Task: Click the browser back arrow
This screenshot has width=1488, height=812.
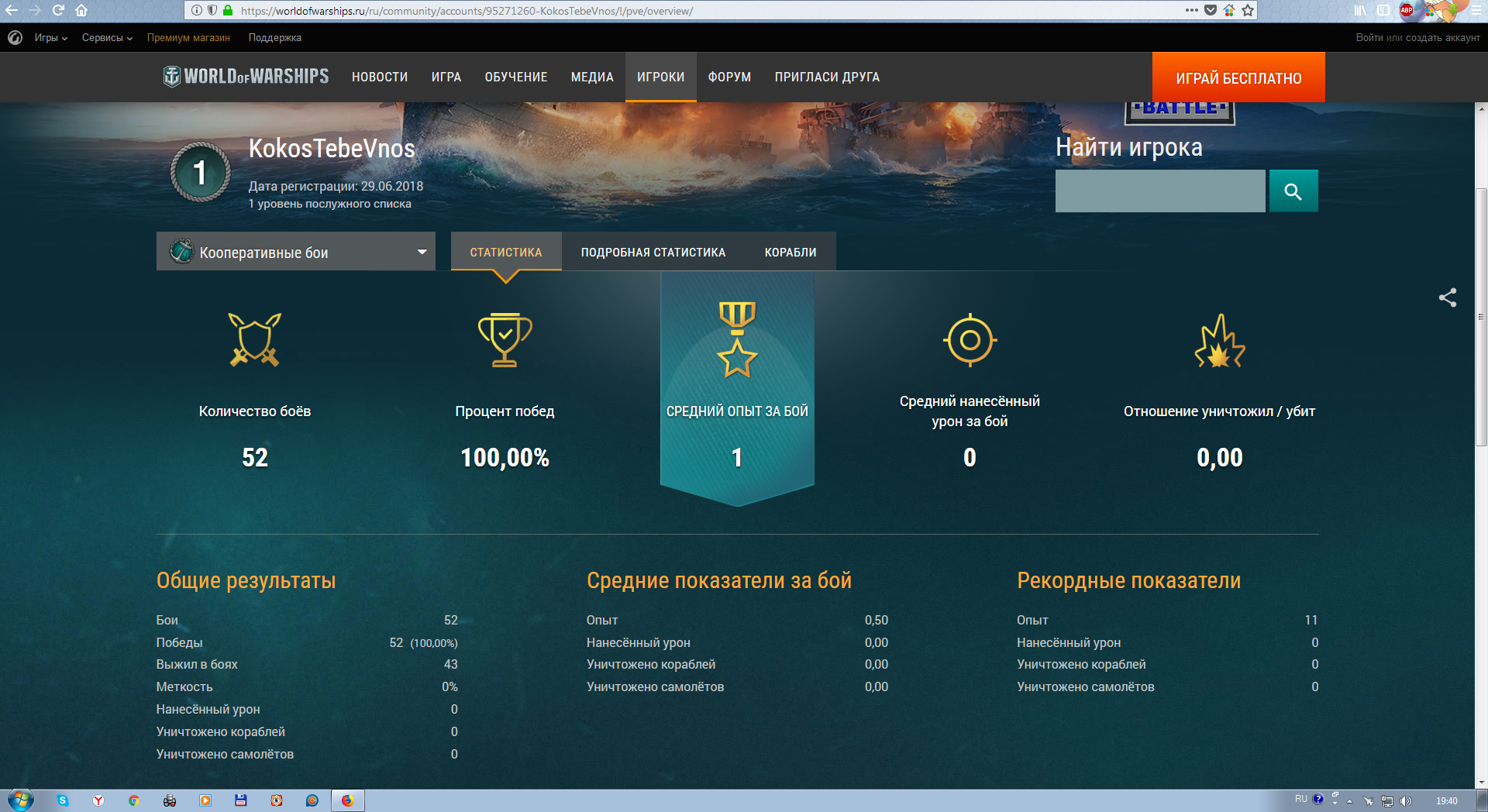Action: [12, 10]
